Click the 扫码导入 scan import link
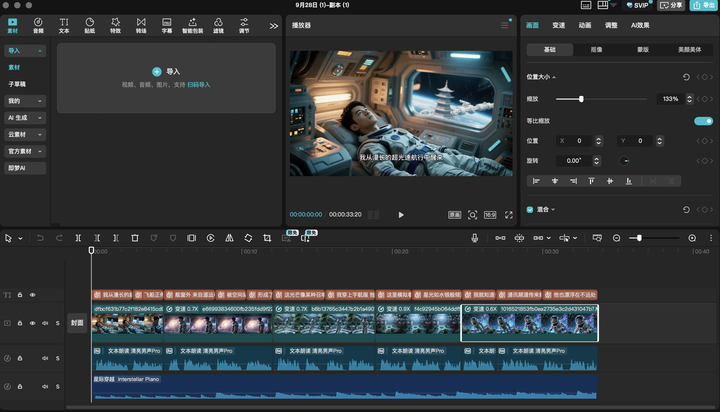Viewport: 720px width, 412px height. click(200, 85)
